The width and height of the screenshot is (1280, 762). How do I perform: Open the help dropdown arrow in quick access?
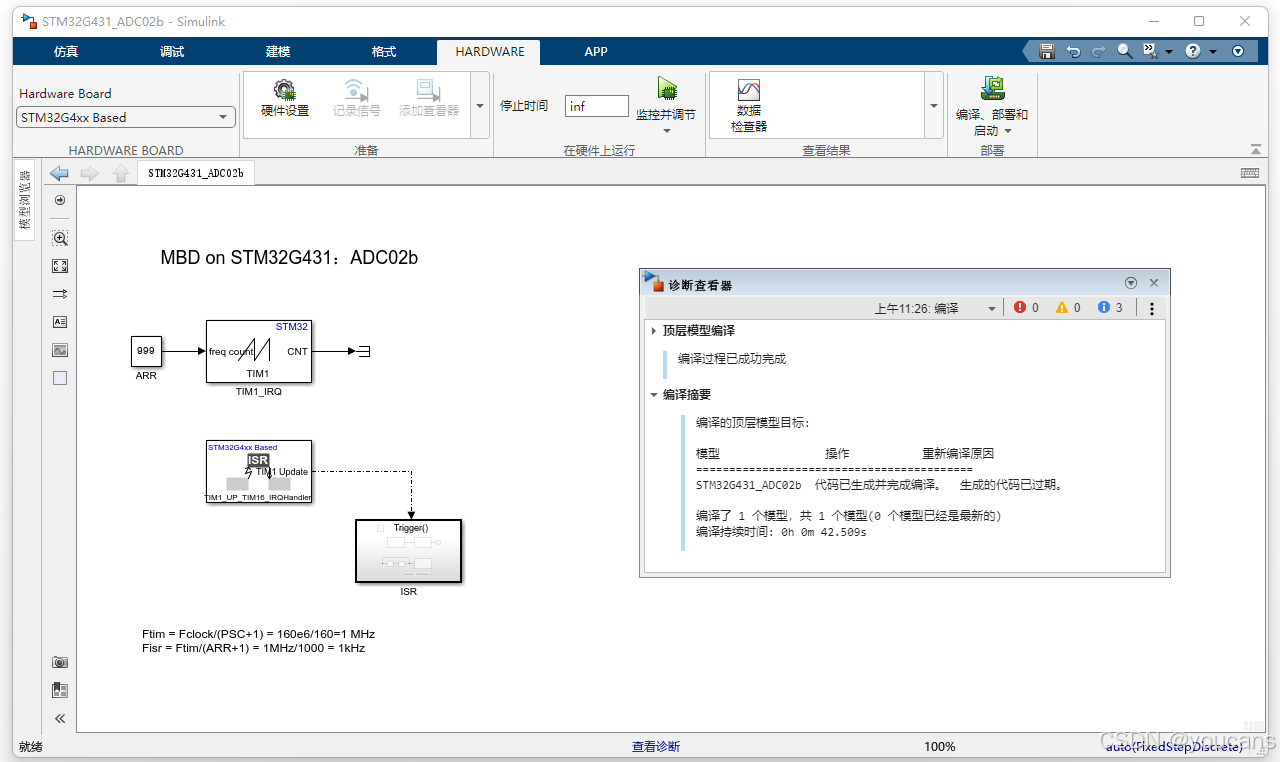(1213, 52)
